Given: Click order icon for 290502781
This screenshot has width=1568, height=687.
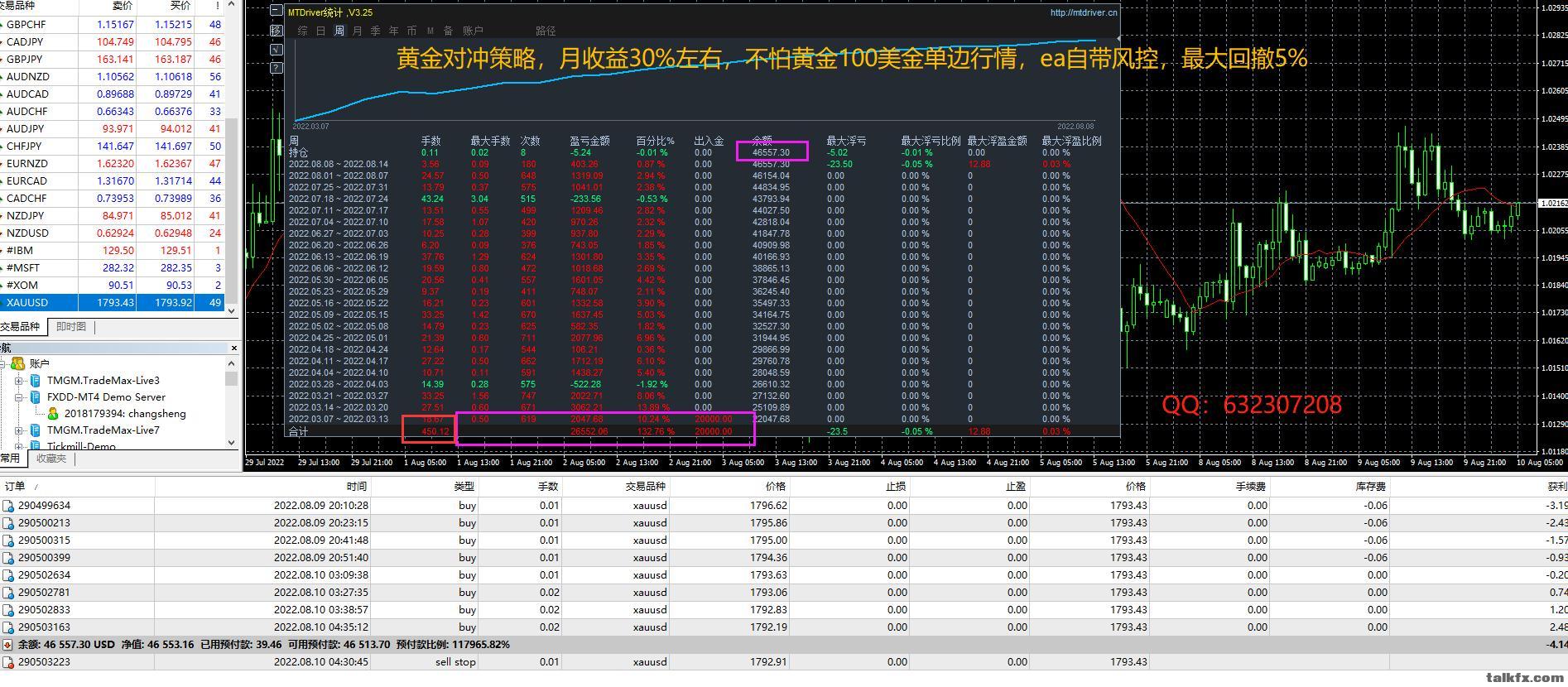Looking at the screenshot, I should 8,593.
